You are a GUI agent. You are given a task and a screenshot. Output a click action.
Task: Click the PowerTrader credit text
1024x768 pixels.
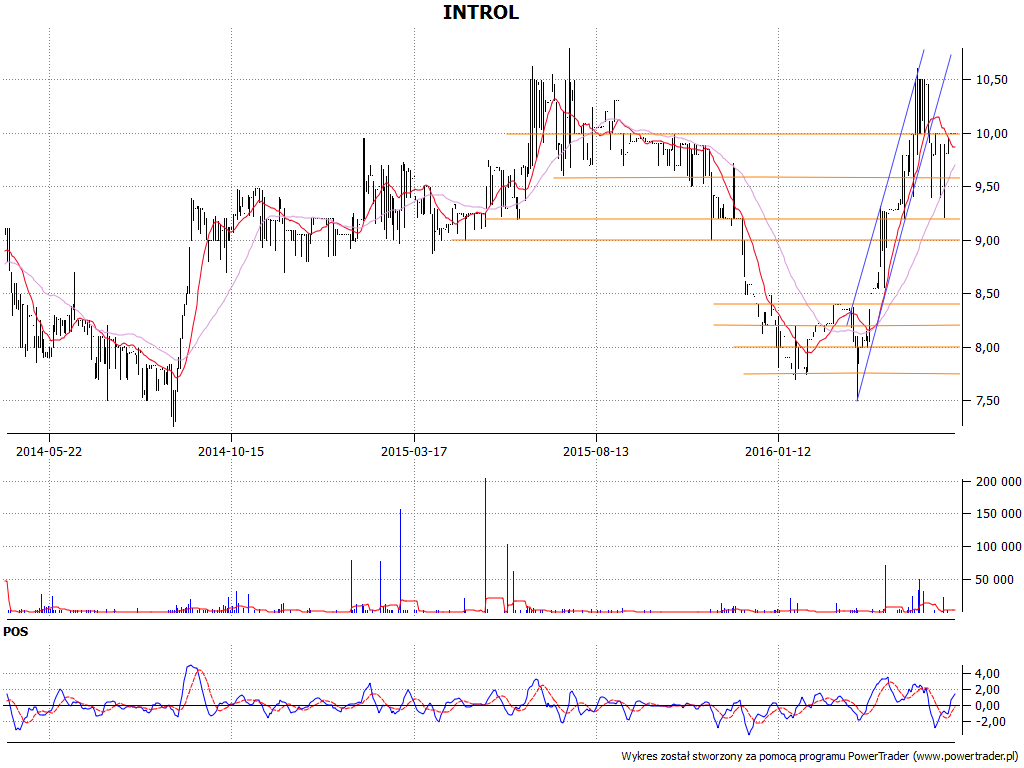822,756
